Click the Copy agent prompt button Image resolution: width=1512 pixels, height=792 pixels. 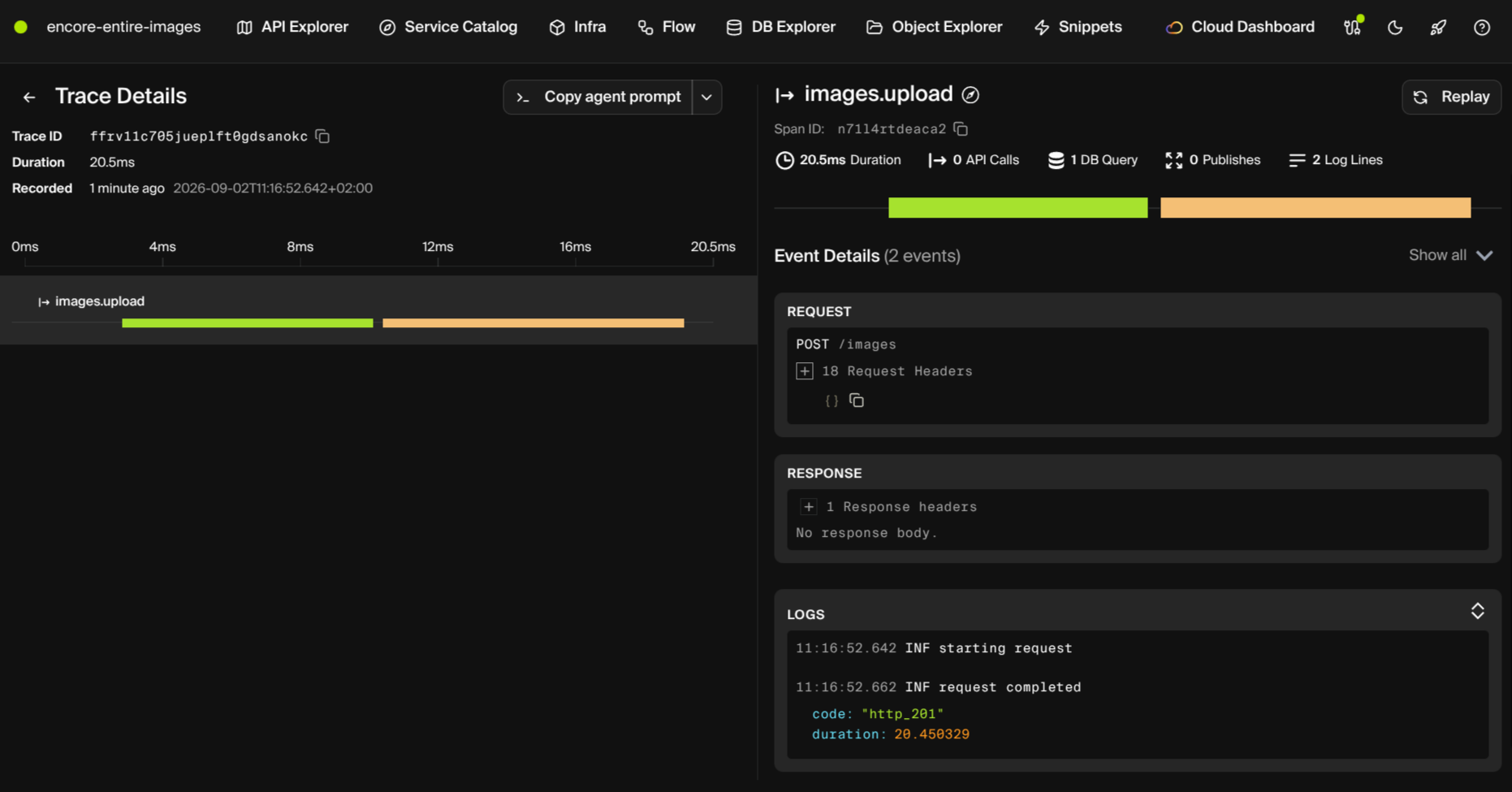[x=598, y=97]
